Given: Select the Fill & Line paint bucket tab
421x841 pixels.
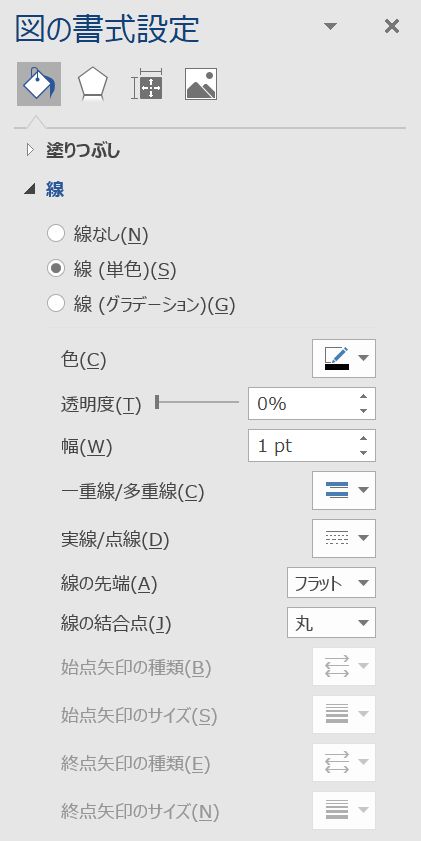Looking at the screenshot, I should point(39,84).
